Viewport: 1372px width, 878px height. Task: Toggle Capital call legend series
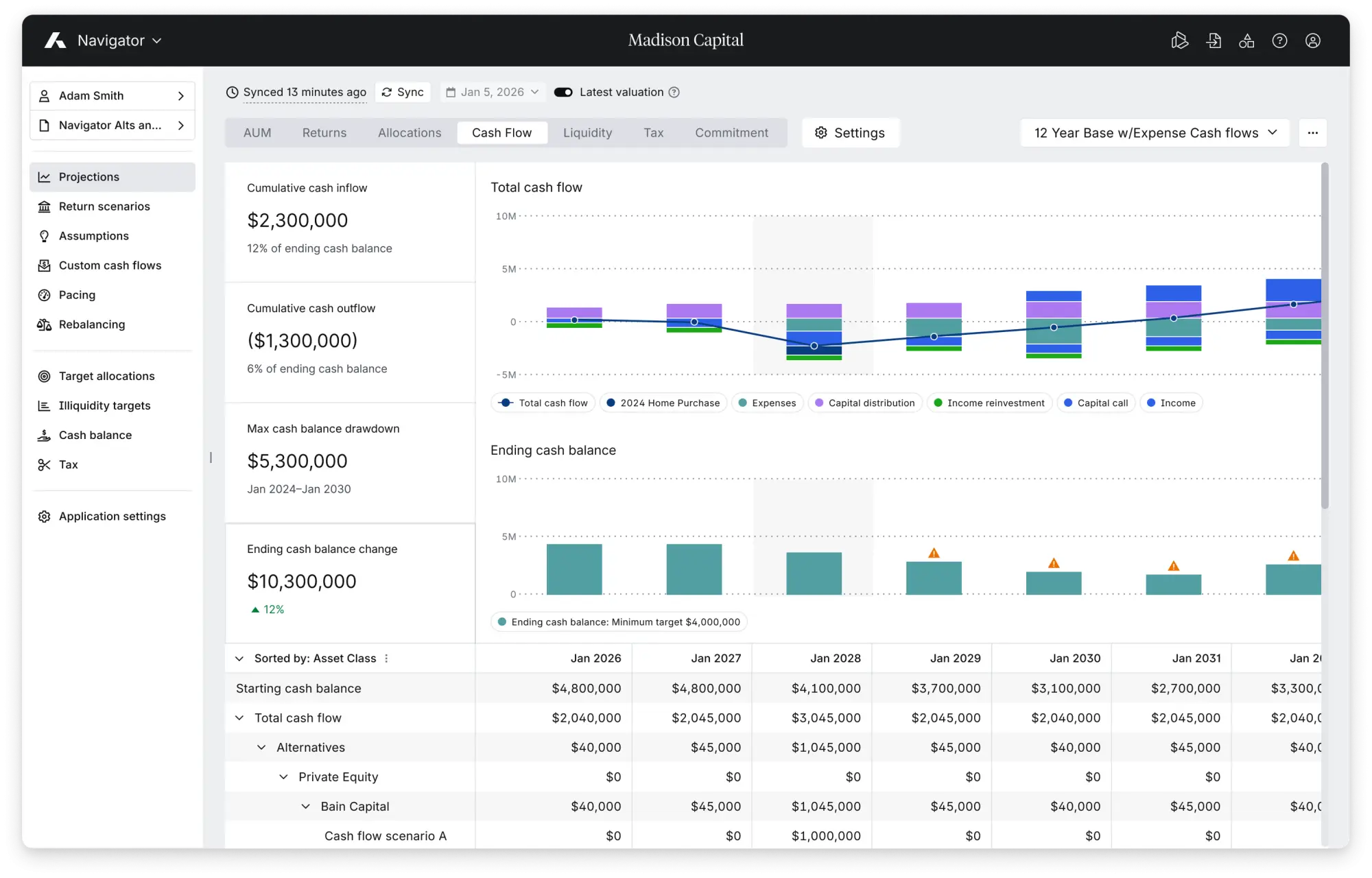pyautogui.click(x=1096, y=403)
